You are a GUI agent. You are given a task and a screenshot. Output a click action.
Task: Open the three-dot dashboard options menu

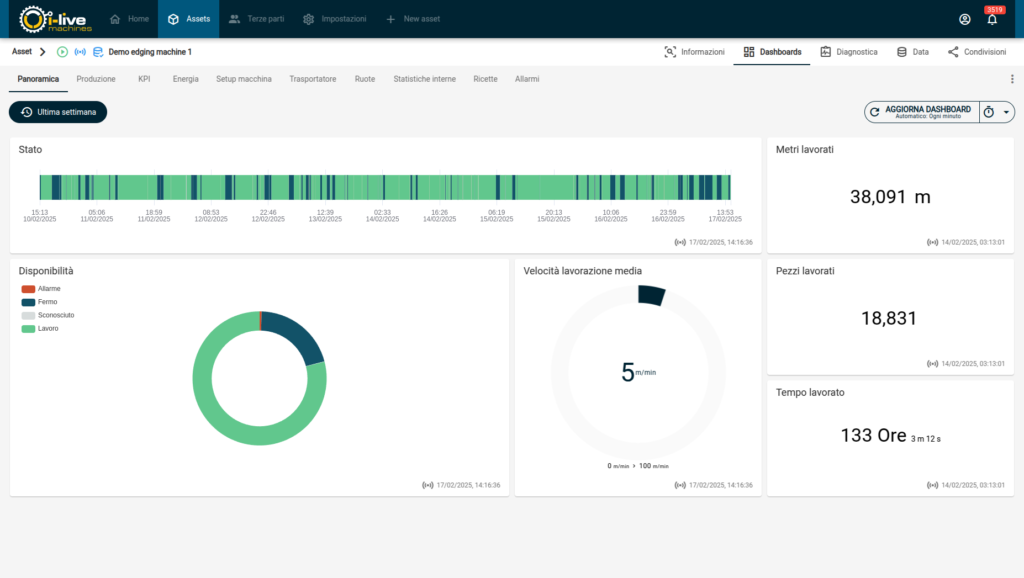tap(1012, 79)
